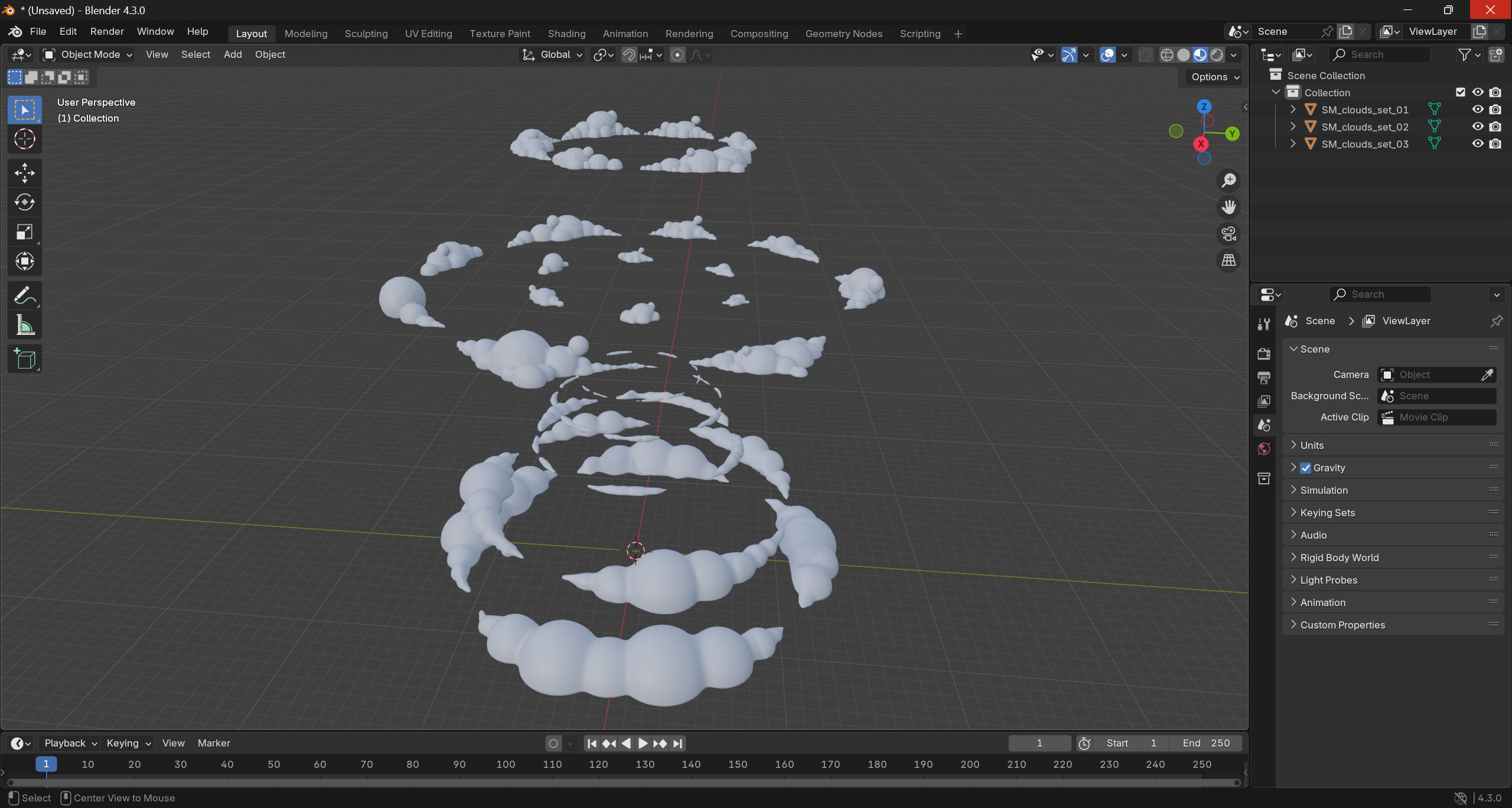Open the Tool properties tab

coord(1264,324)
